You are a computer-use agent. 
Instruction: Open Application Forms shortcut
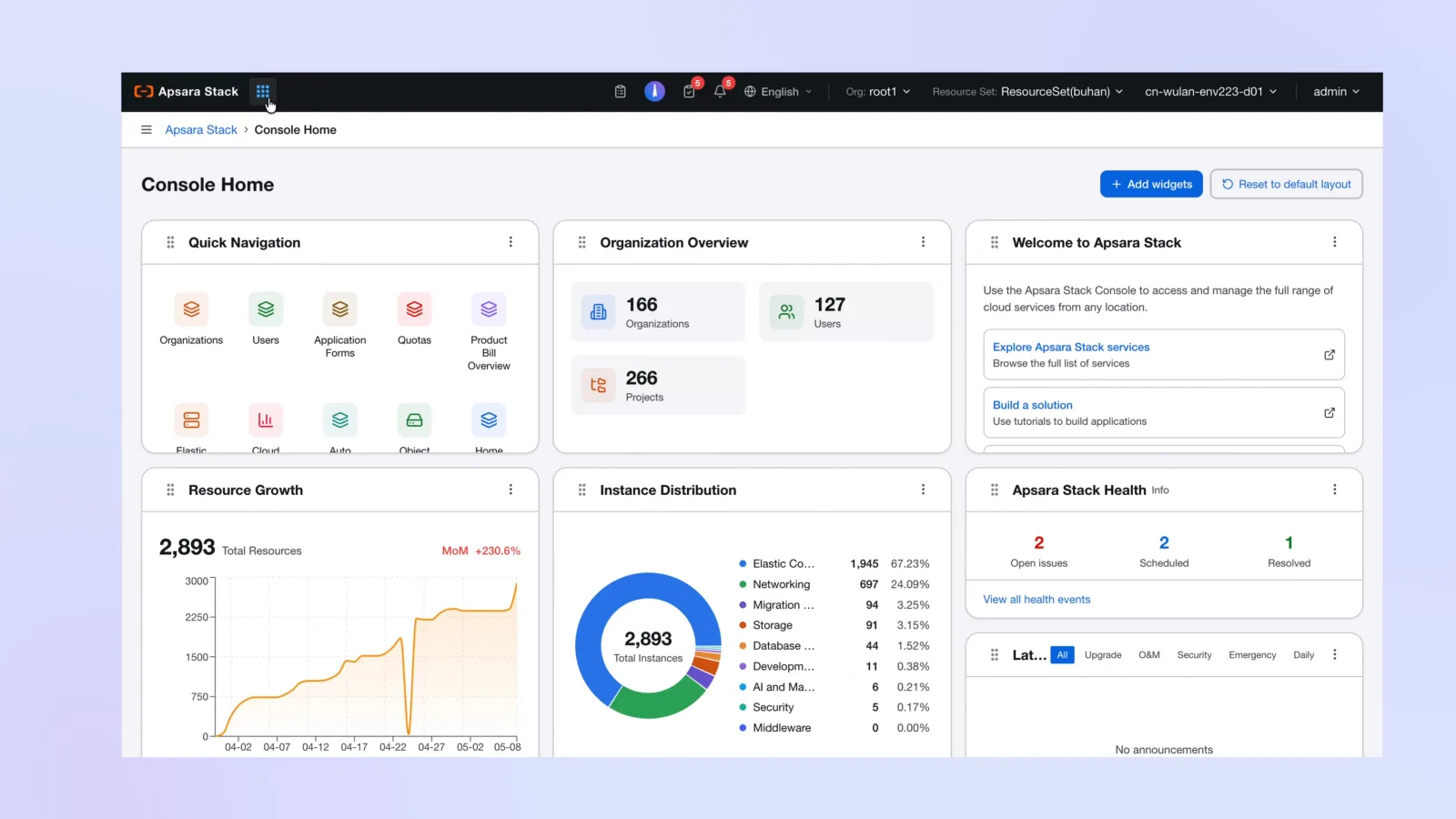(340, 325)
